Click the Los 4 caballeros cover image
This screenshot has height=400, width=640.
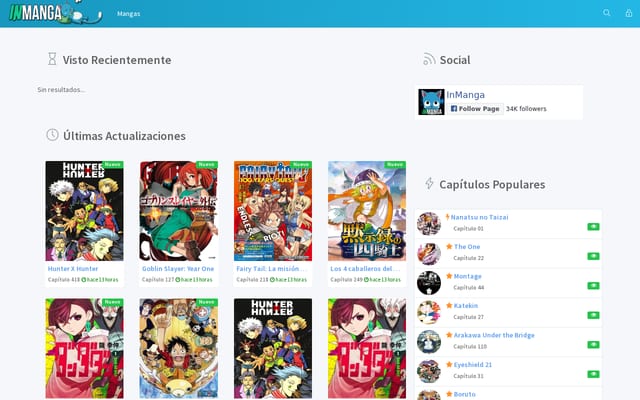click(367, 211)
